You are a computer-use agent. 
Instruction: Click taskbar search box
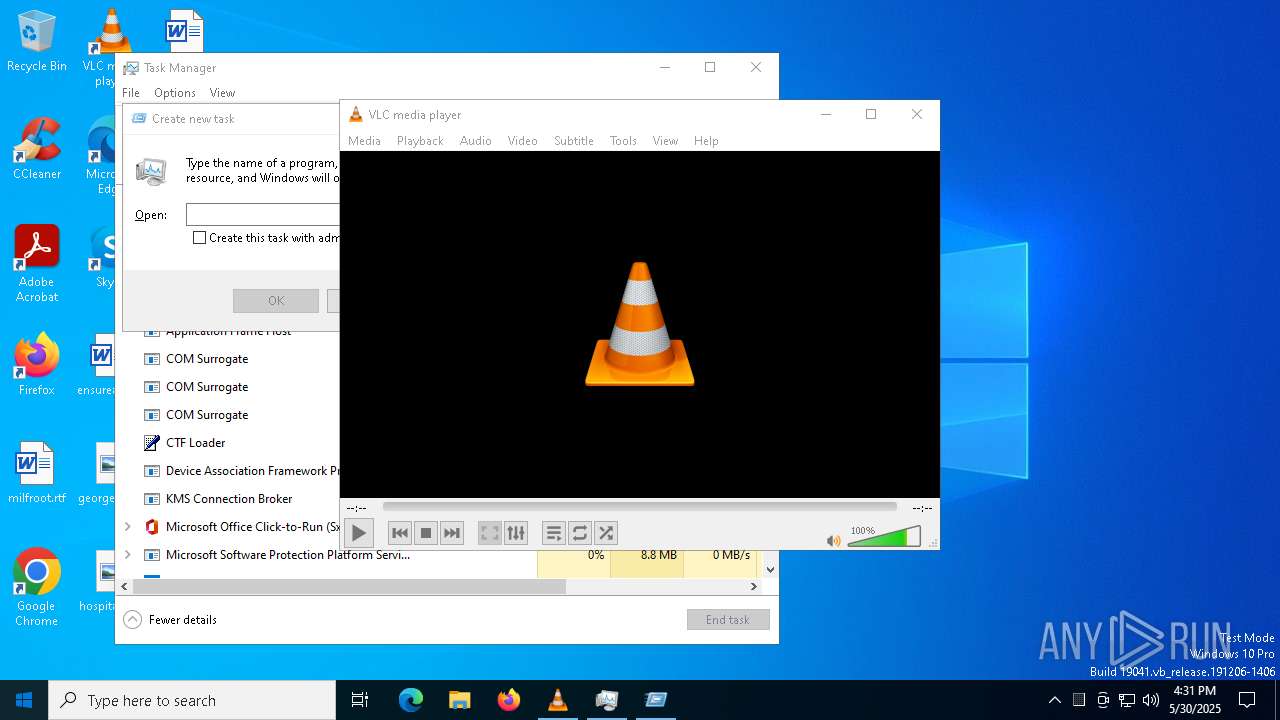click(192, 700)
